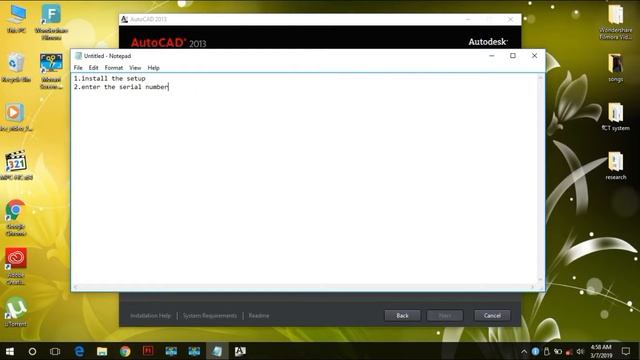Viewport: 640px width, 360px height.
Task: Open Google Chrome from the taskbar
Action: tap(125, 351)
